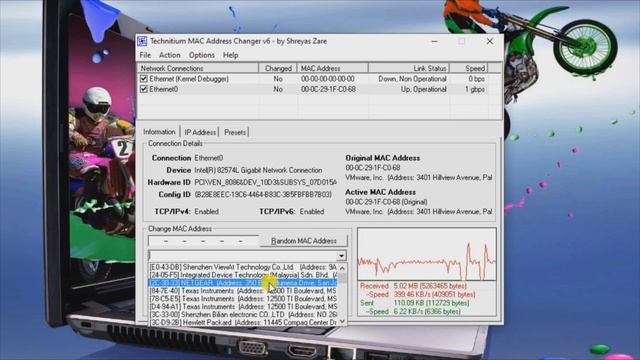640x360 pixels.
Task: Click the Random MAC Address button
Action: (304, 241)
